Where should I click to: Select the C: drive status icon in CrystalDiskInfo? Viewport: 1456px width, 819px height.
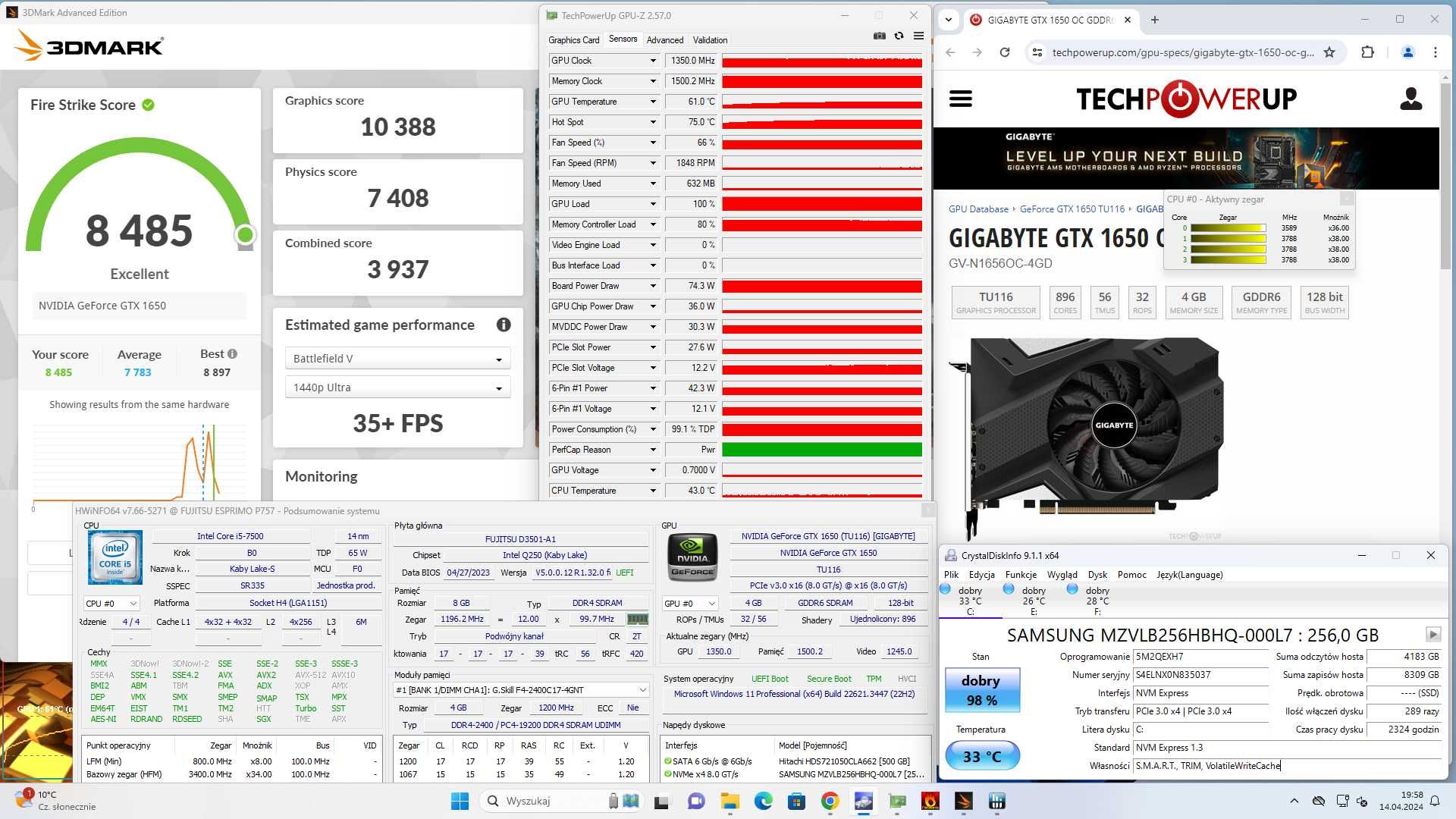945,588
